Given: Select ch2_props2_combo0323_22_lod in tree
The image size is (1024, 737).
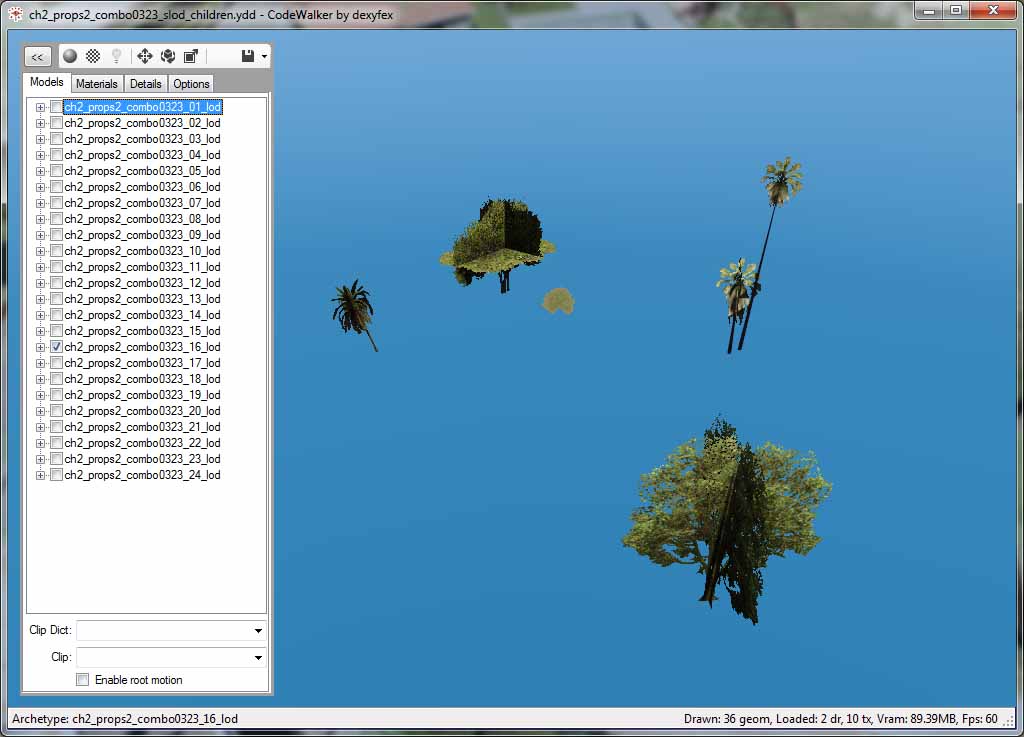Looking at the screenshot, I should pos(142,443).
